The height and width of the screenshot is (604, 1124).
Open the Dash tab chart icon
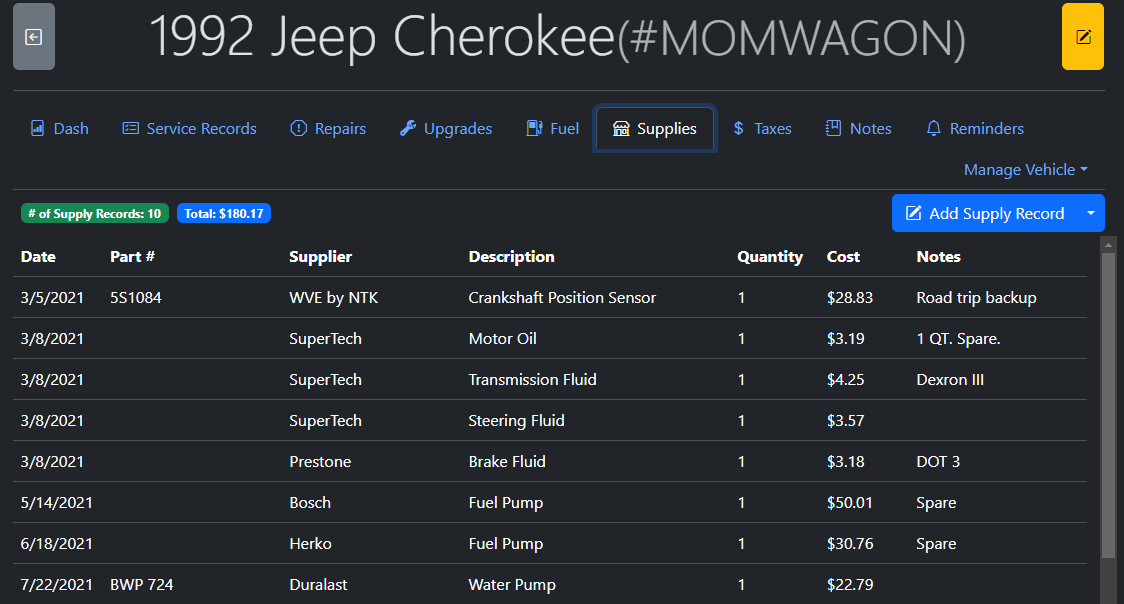click(x=38, y=129)
